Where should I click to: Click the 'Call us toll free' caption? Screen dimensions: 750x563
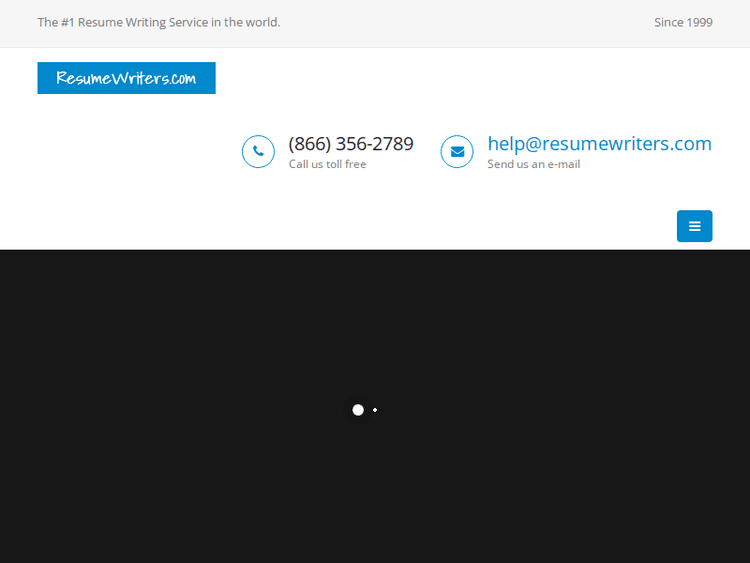coord(327,164)
